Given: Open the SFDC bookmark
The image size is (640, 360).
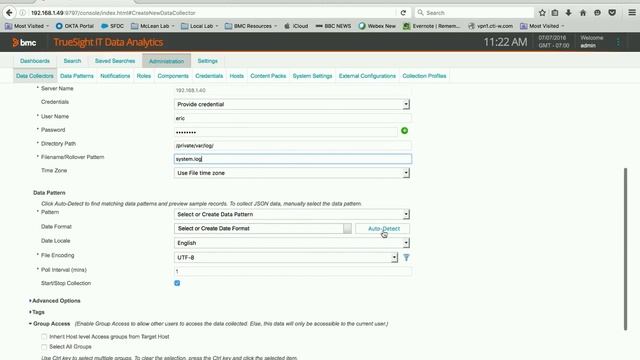Looking at the screenshot, I should tap(112, 26).
